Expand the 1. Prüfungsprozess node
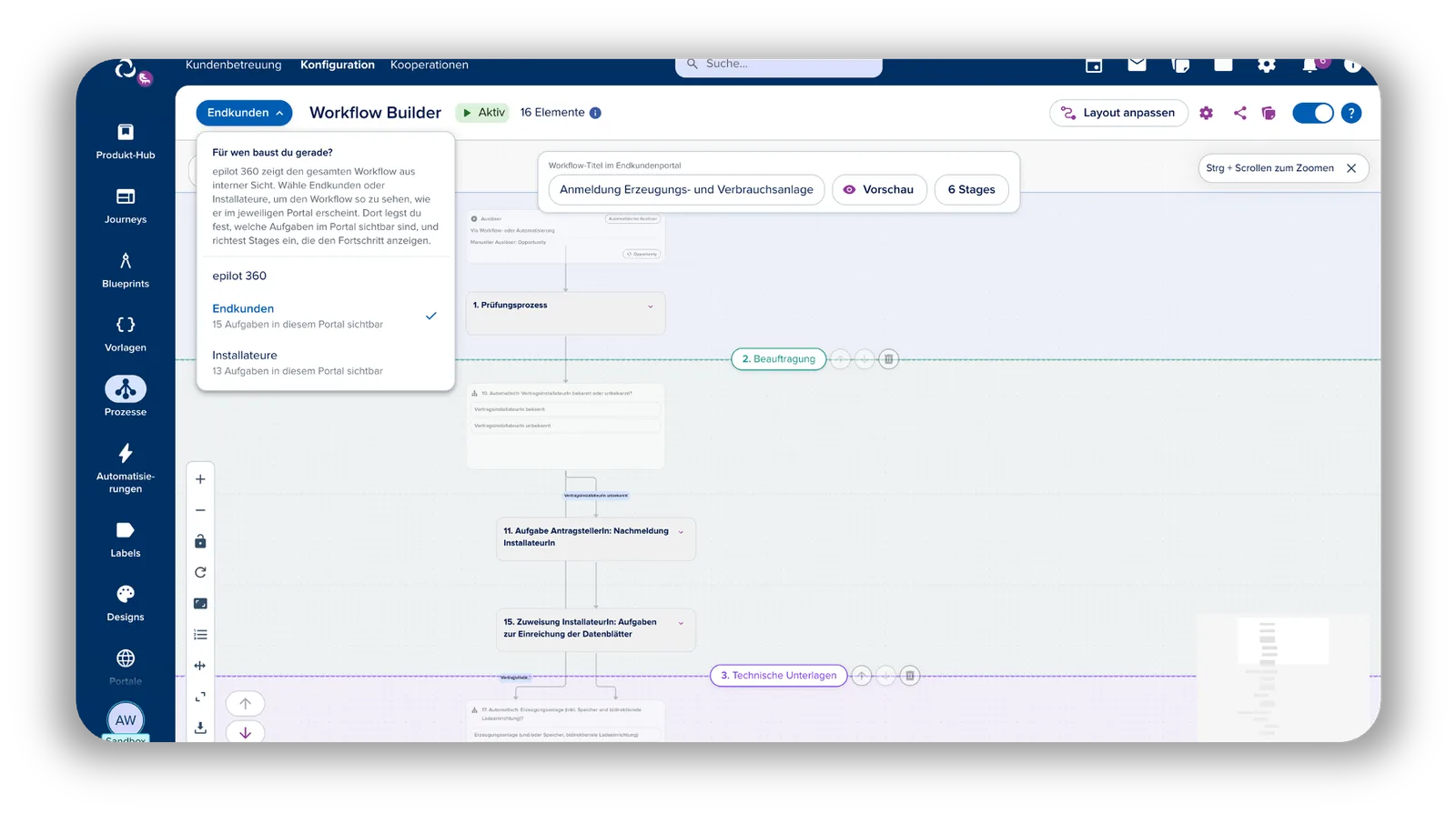 (x=651, y=307)
